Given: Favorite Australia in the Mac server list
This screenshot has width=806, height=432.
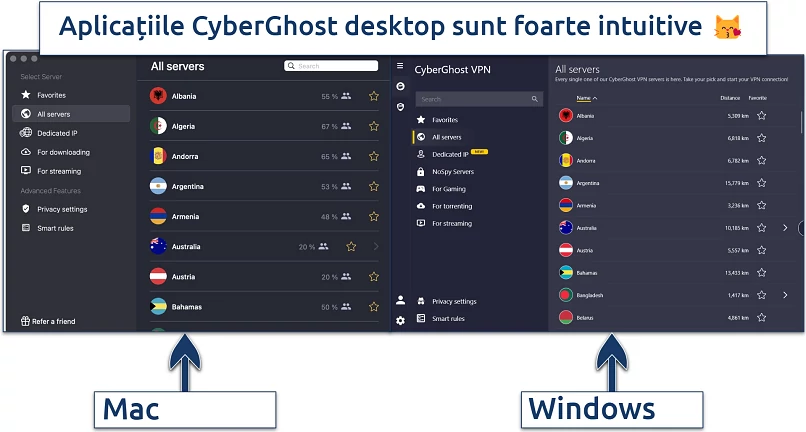Looking at the screenshot, I should pyautogui.click(x=351, y=247).
